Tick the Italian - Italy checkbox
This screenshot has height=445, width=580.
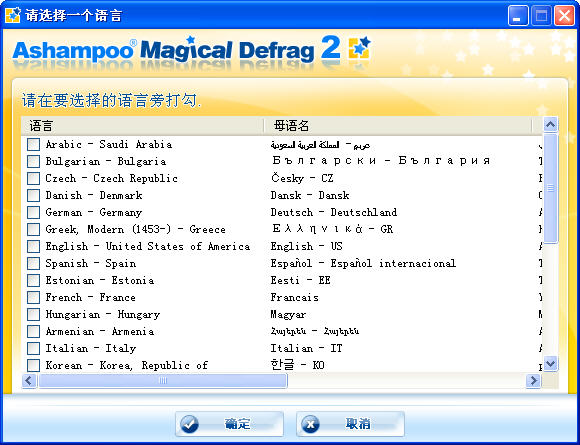(33, 348)
